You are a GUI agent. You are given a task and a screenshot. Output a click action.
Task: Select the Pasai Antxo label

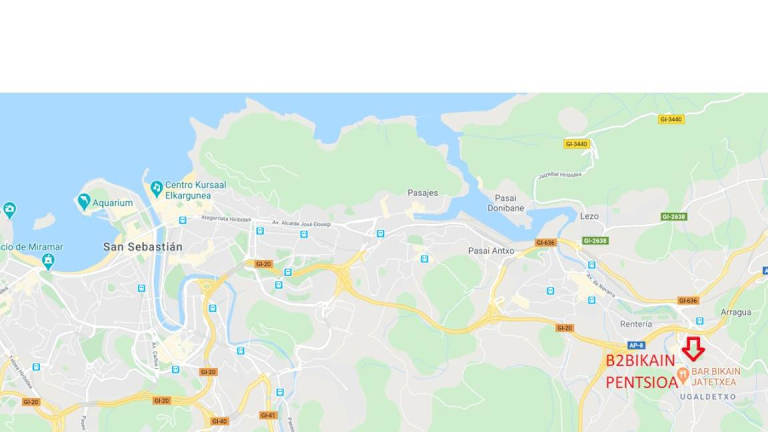point(491,251)
